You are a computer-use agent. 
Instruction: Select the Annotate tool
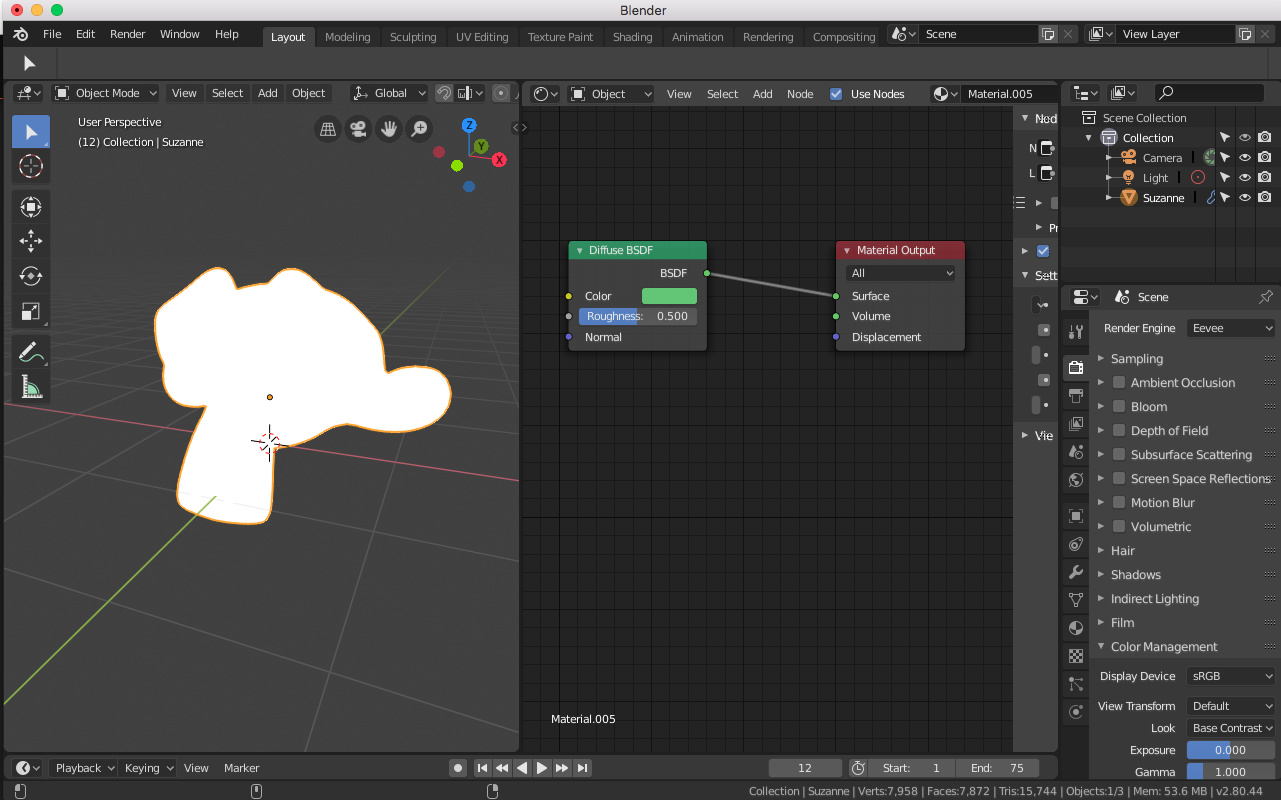[31, 351]
